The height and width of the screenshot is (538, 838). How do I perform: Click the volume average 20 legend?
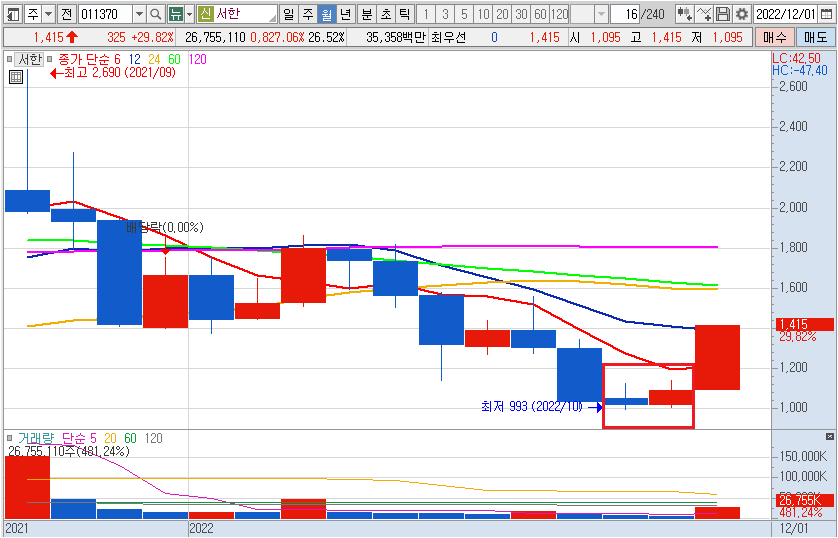pos(110,439)
